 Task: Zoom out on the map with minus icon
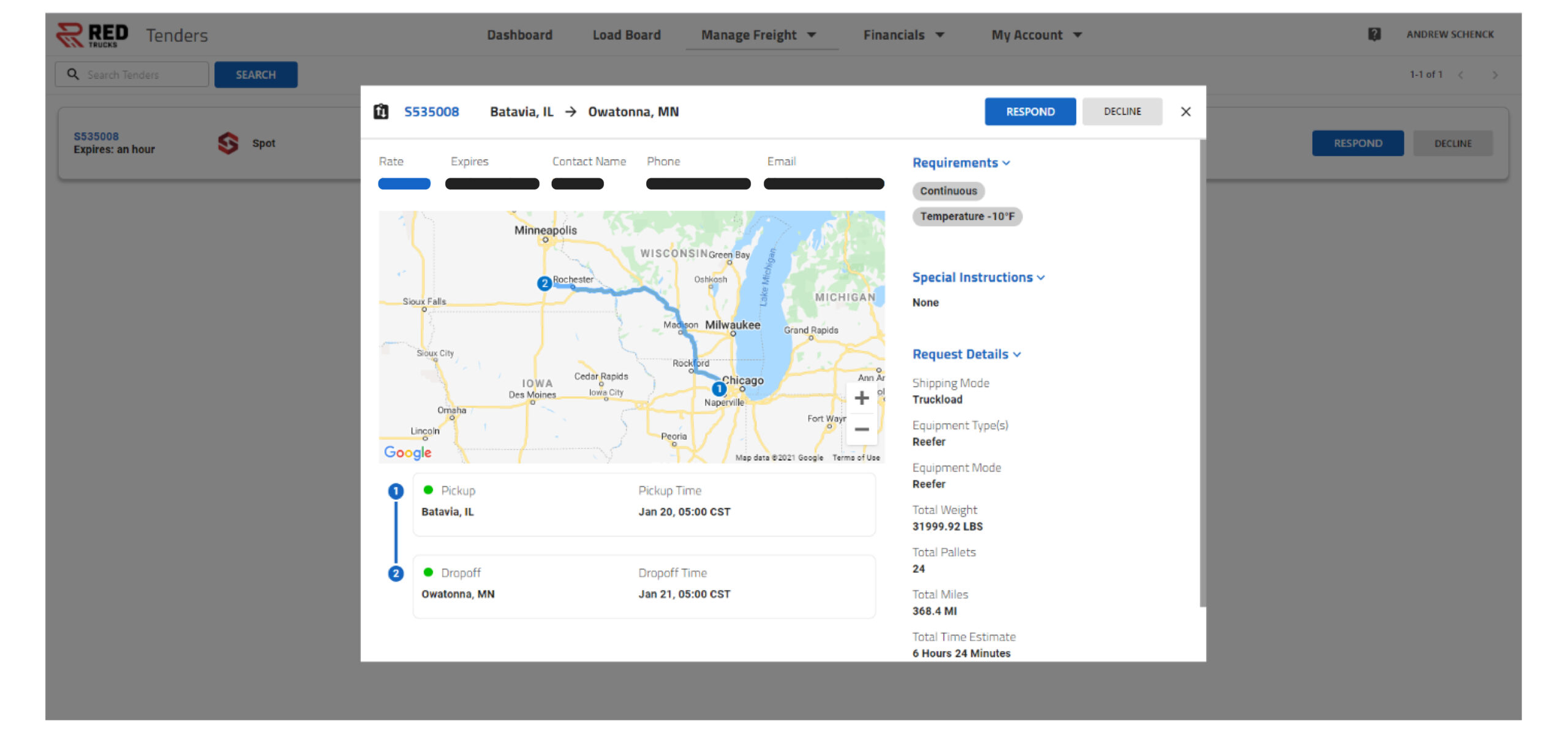click(861, 429)
